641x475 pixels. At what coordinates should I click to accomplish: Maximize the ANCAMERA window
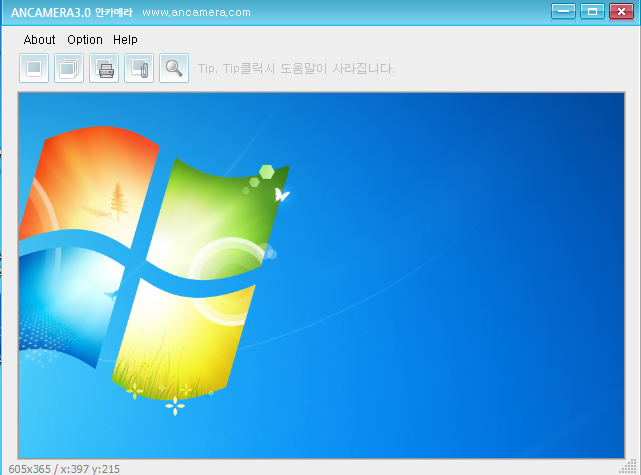coord(592,11)
